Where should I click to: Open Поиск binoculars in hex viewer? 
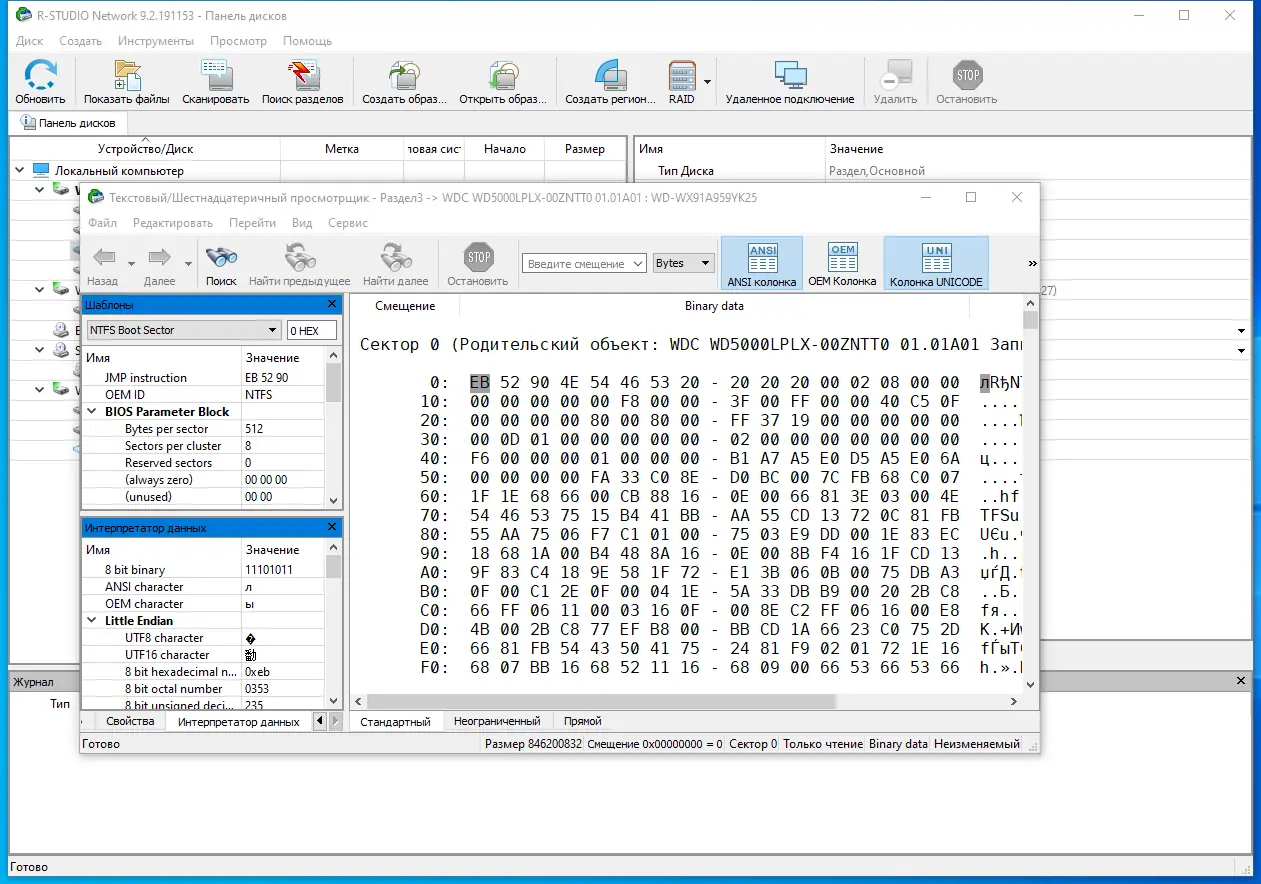click(x=221, y=257)
